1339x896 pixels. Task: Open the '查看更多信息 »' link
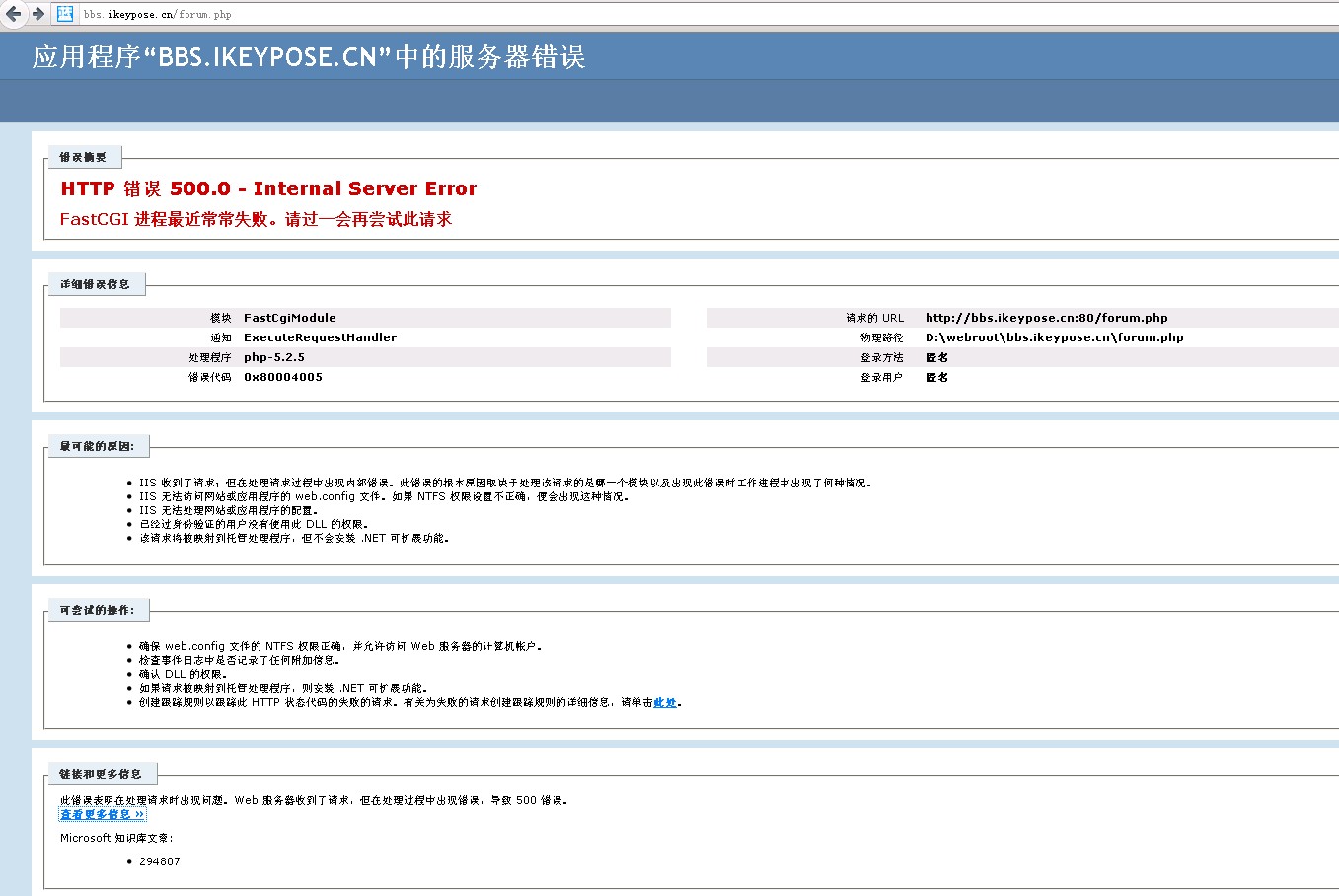pyautogui.click(x=103, y=814)
